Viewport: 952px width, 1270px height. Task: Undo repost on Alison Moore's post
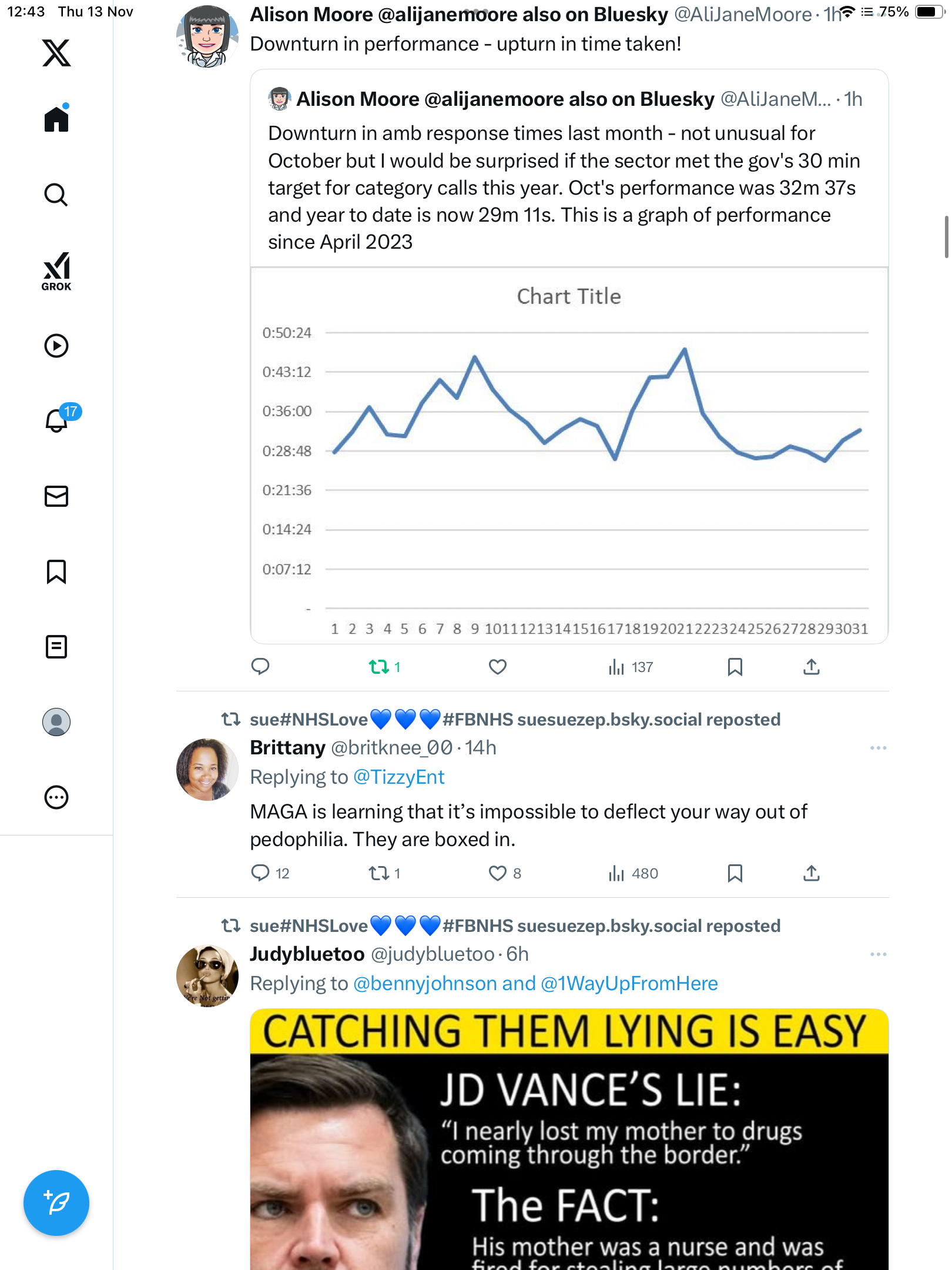[x=379, y=667]
